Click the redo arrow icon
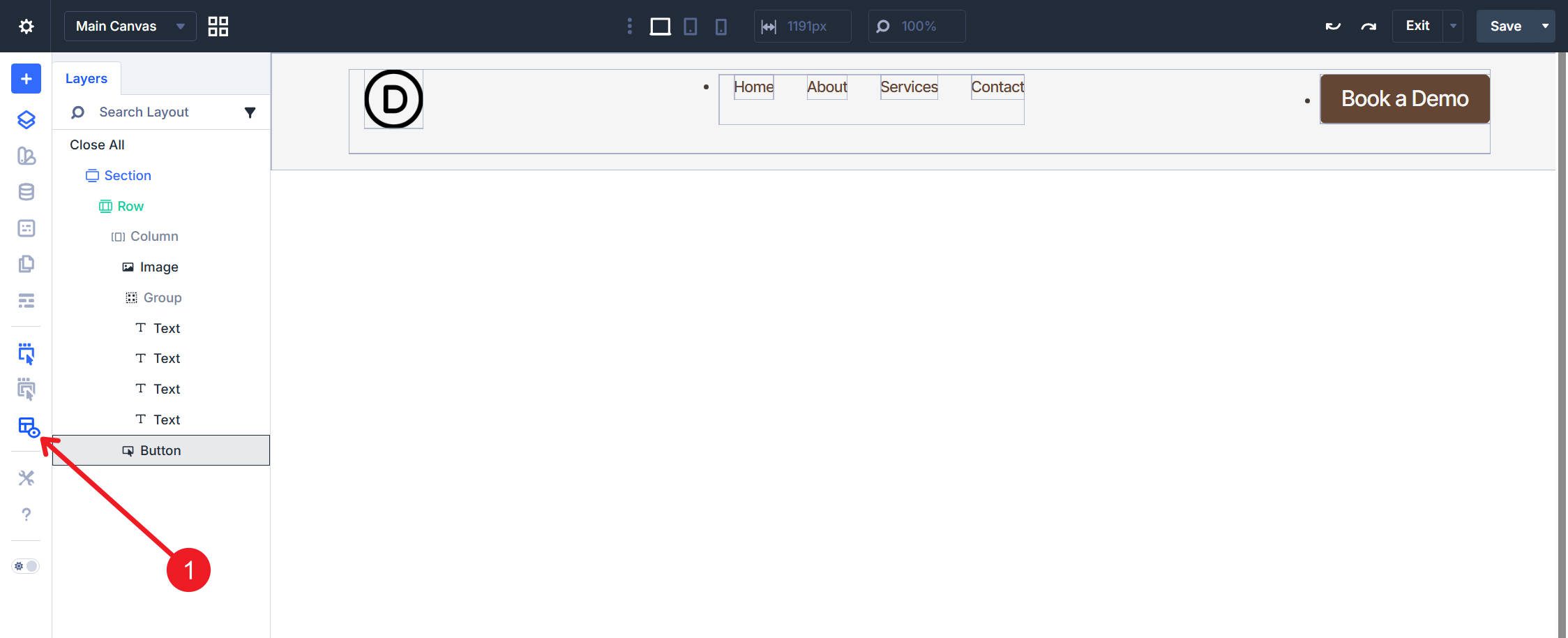 pyautogui.click(x=1369, y=27)
